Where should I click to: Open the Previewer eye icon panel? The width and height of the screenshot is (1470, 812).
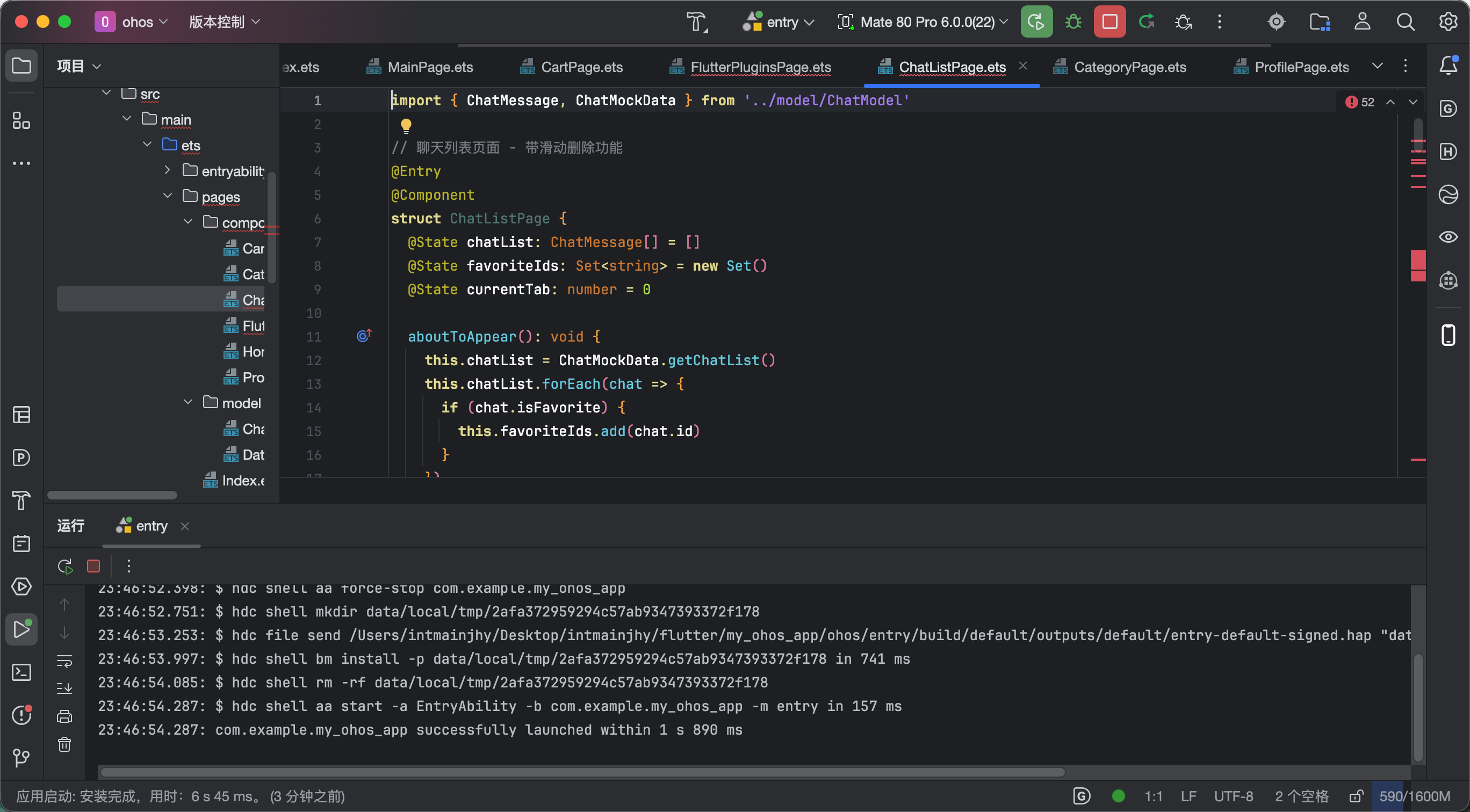click(1449, 237)
